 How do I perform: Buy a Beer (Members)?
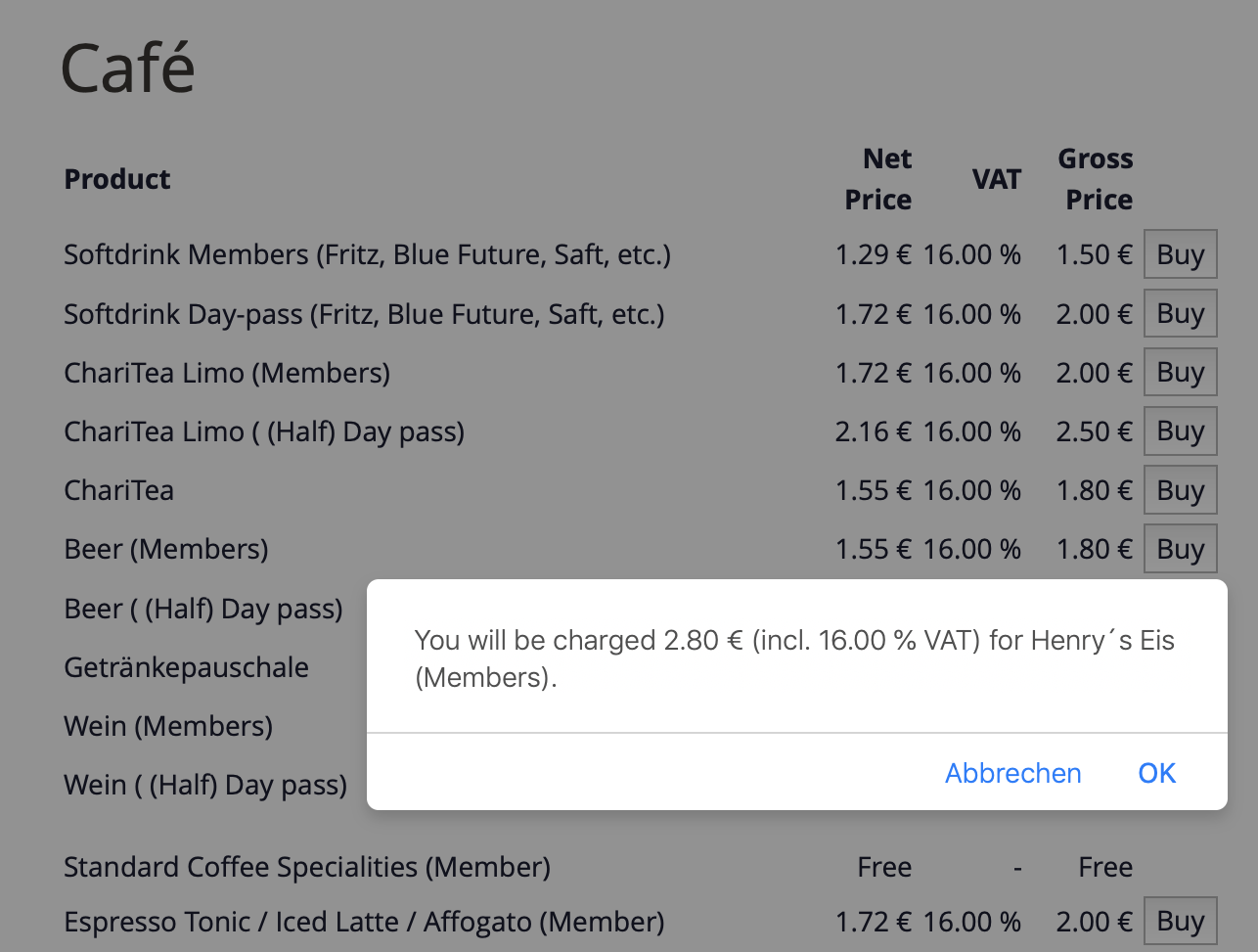click(1180, 548)
